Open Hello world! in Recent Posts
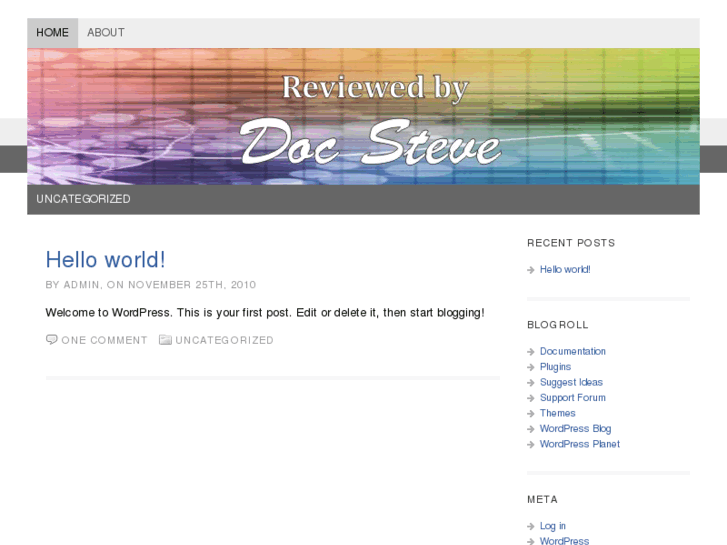The height and width of the screenshot is (545, 727). pos(565,269)
